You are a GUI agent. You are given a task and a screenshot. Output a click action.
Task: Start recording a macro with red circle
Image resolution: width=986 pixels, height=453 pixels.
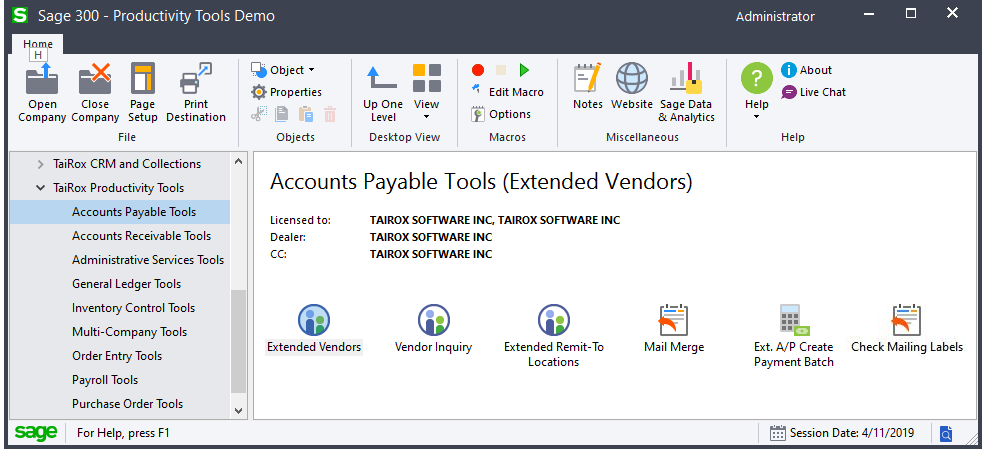[x=478, y=70]
